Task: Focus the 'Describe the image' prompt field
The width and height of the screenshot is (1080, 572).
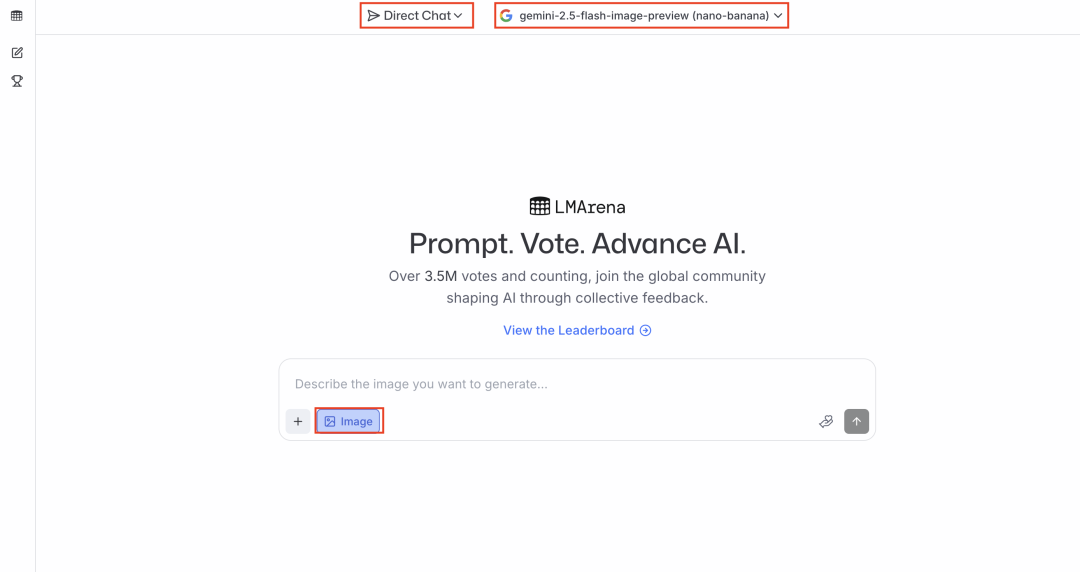Action: point(576,384)
